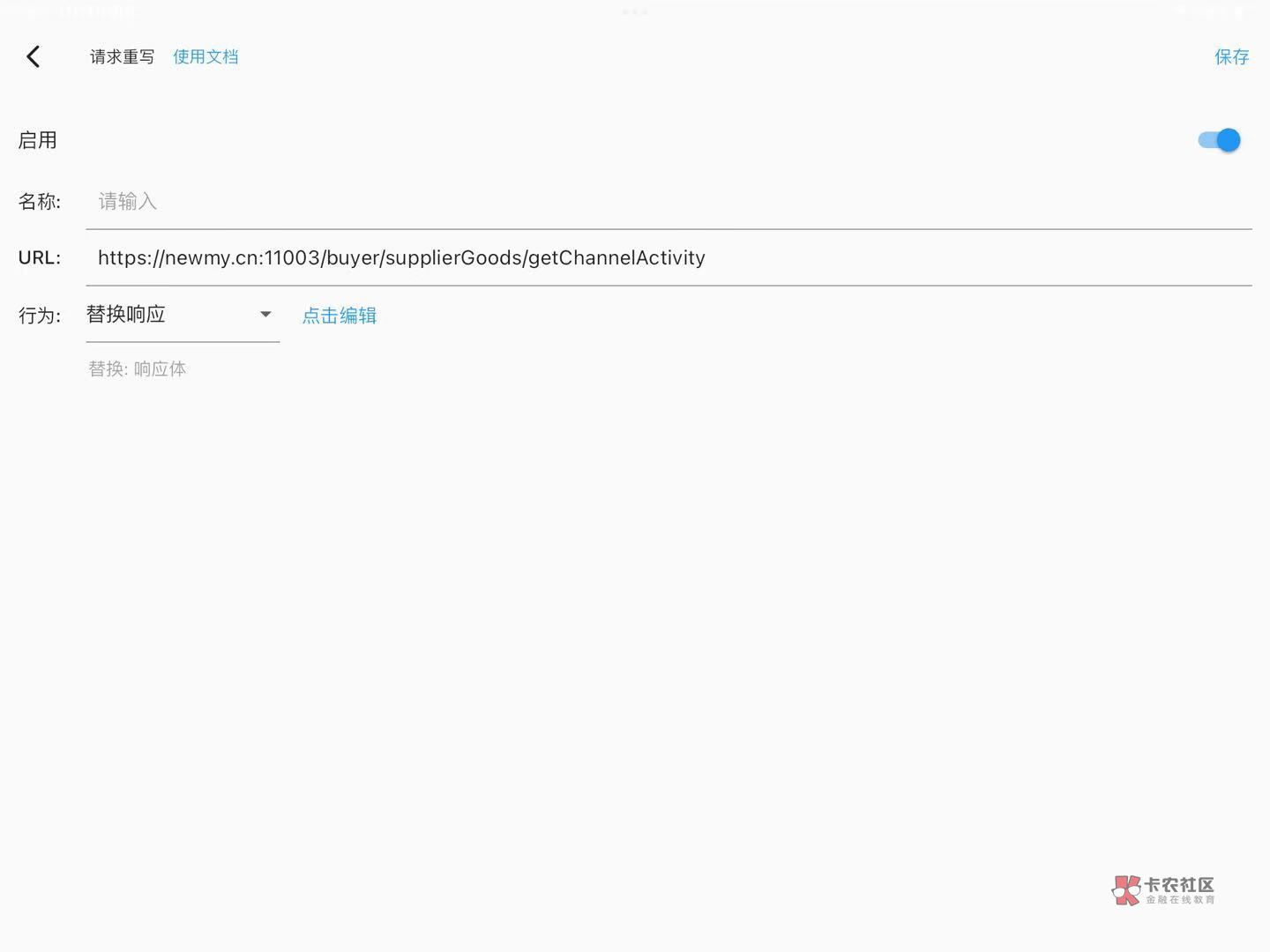The width and height of the screenshot is (1270, 952).
Task: Click the dropdown arrow beside 替换响应
Action: 265,315
